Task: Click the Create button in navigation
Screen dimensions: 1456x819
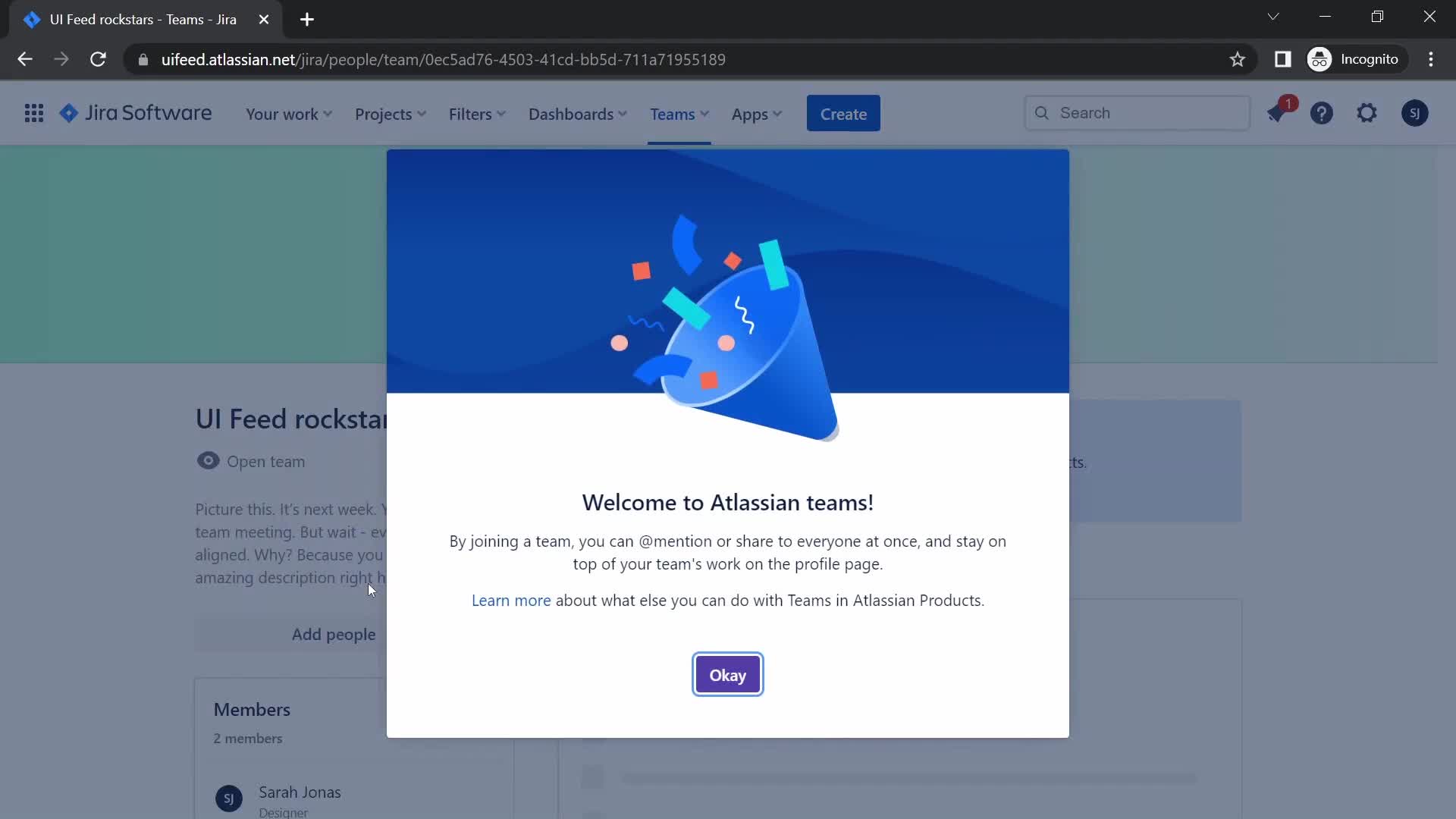Action: pos(844,113)
